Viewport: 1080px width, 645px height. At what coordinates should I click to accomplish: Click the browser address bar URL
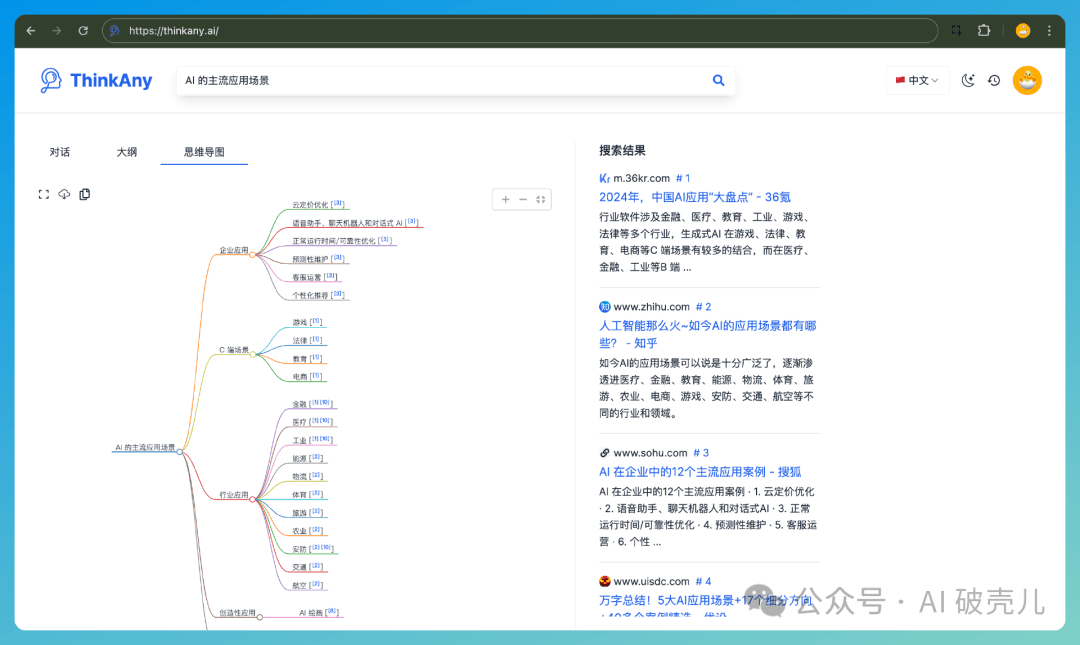[174, 31]
